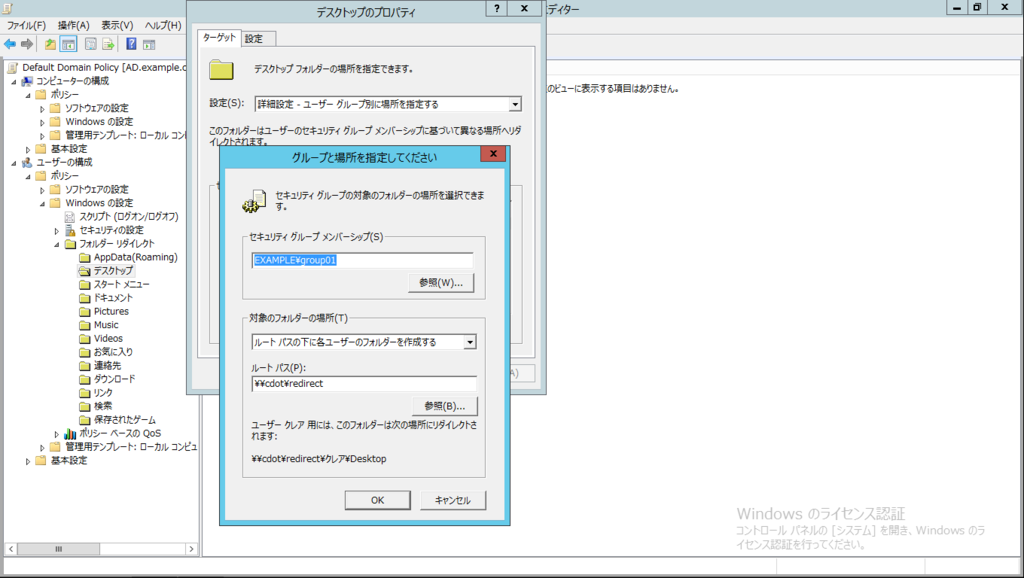Click the Pictures folder icon in tree
This screenshot has width=1024, height=578.
click(x=85, y=312)
